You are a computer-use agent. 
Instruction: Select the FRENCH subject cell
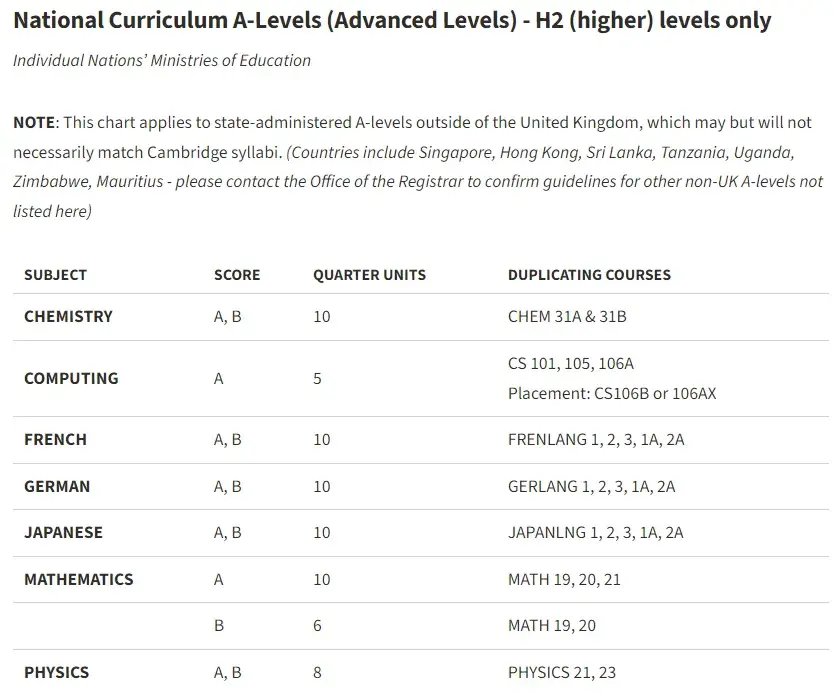[55, 439]
